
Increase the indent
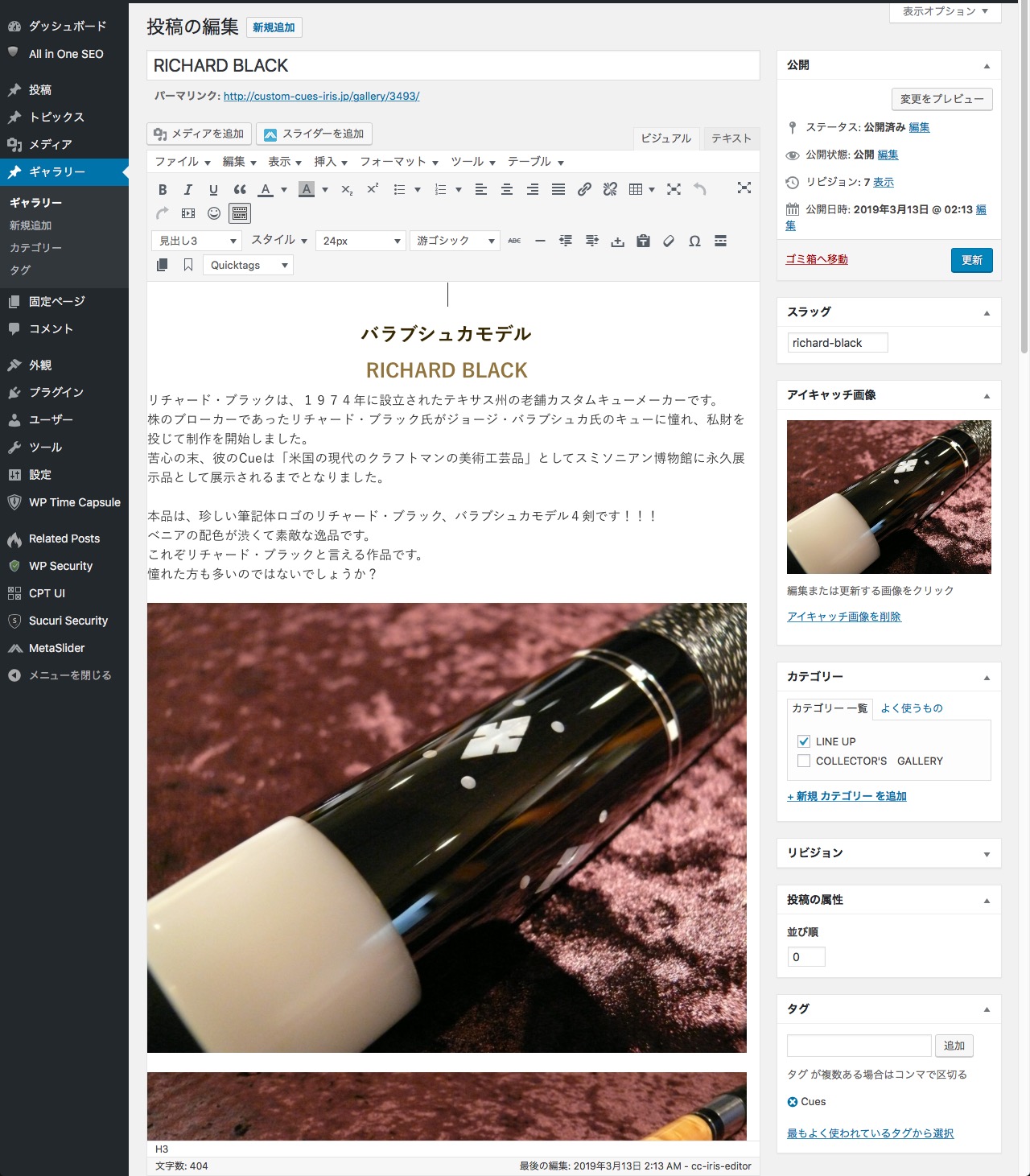(x=592, y=241)
